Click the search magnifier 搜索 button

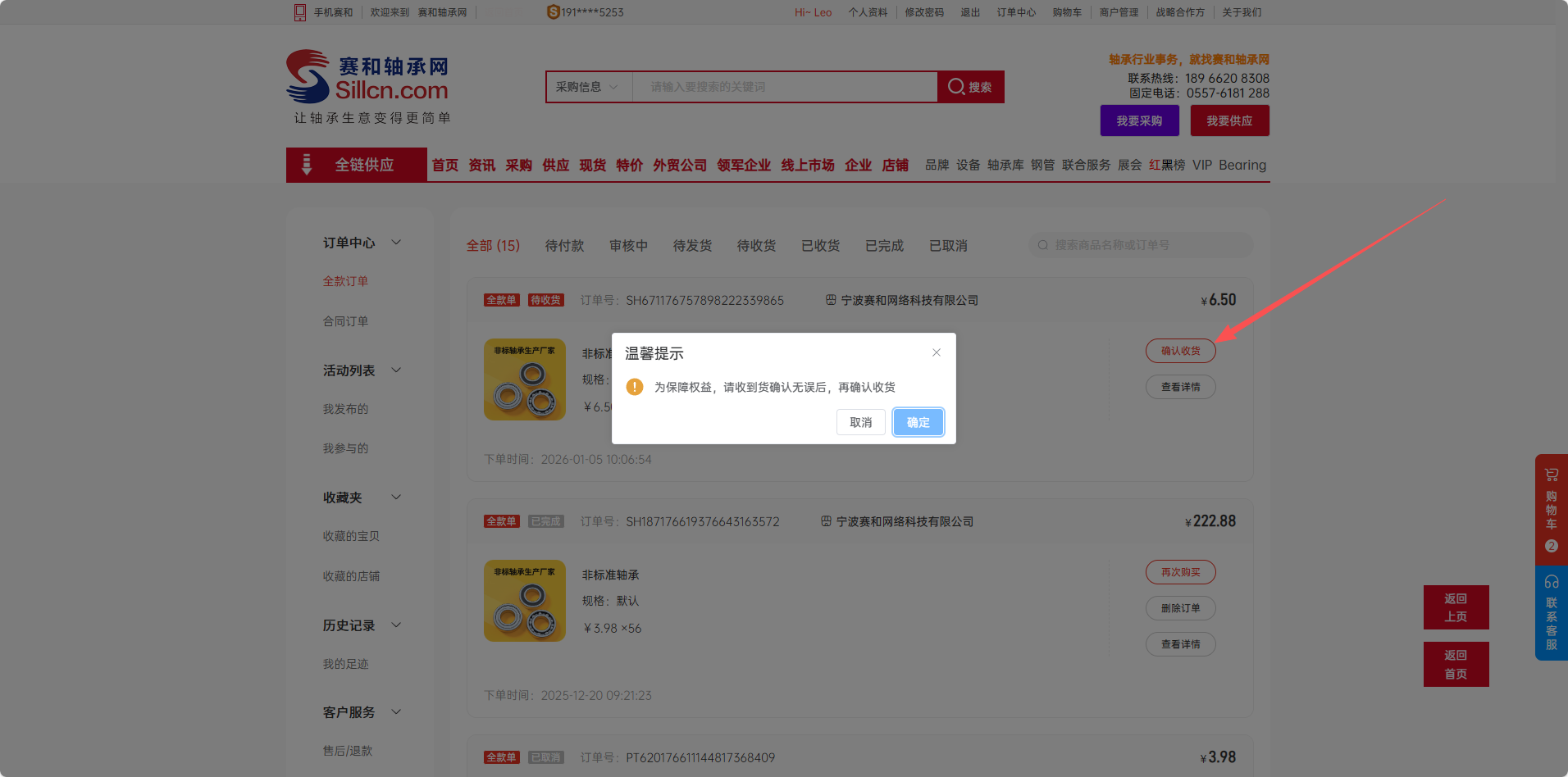click(x=970, y=87)
